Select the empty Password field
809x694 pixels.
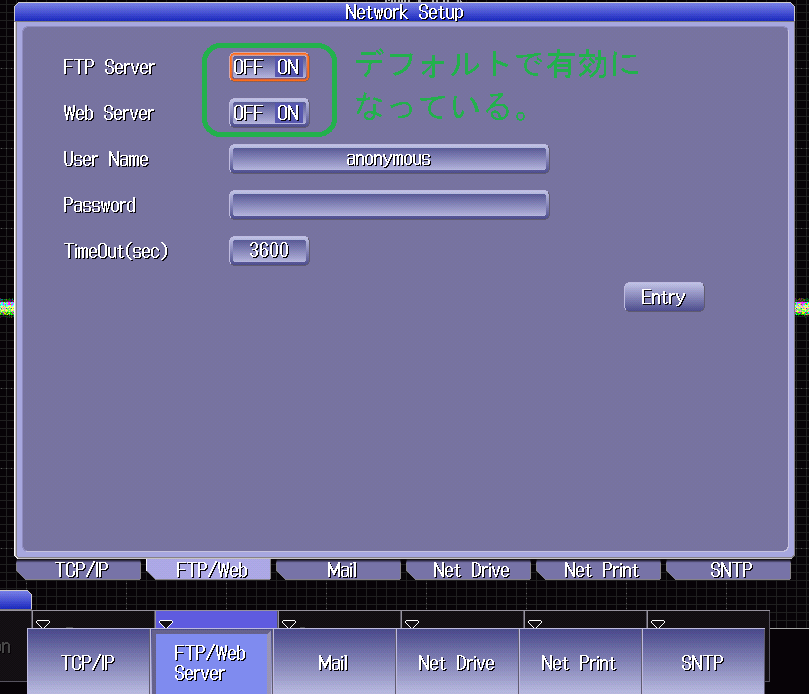point(389,205)
